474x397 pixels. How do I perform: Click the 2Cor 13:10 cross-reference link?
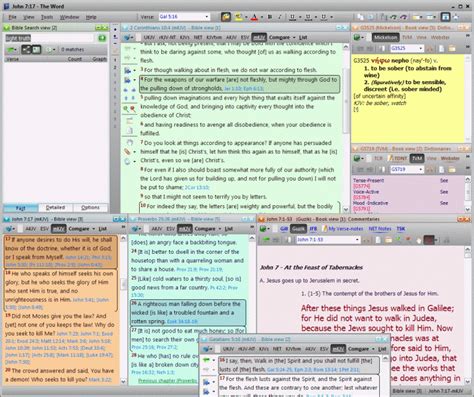(197, 188)
